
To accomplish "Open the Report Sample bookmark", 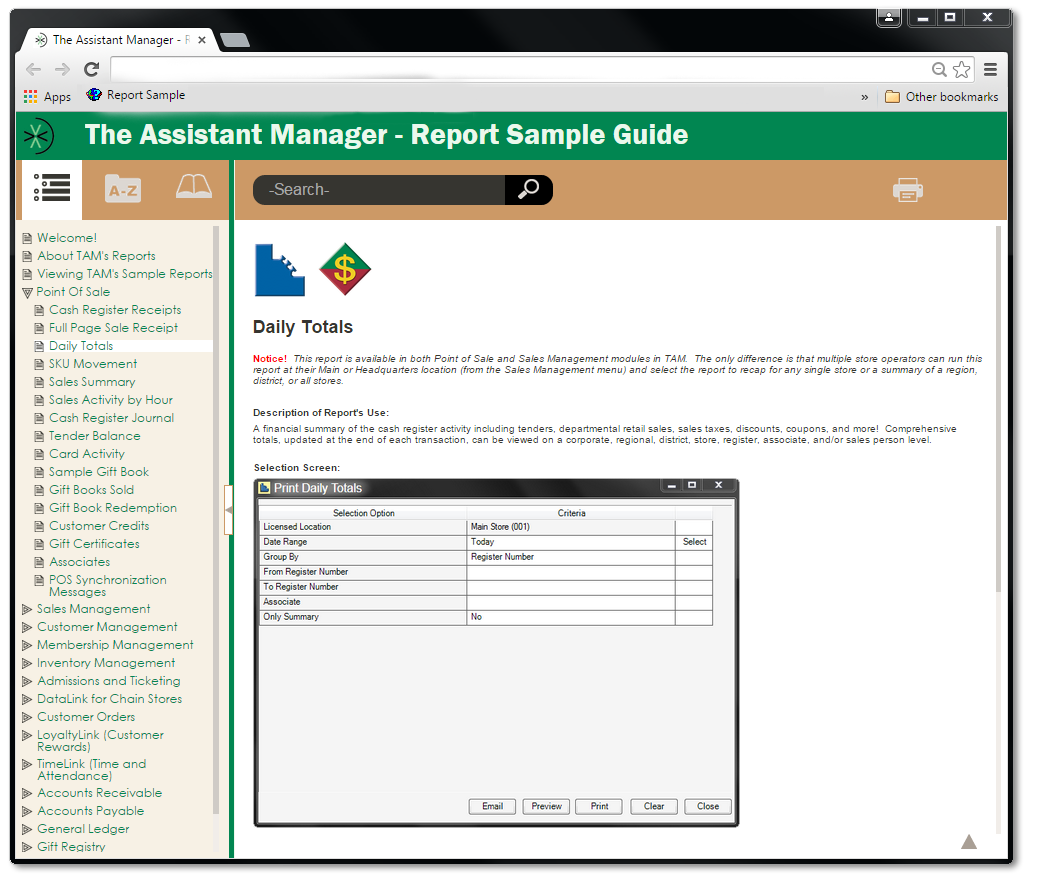I will coord(136,95).
